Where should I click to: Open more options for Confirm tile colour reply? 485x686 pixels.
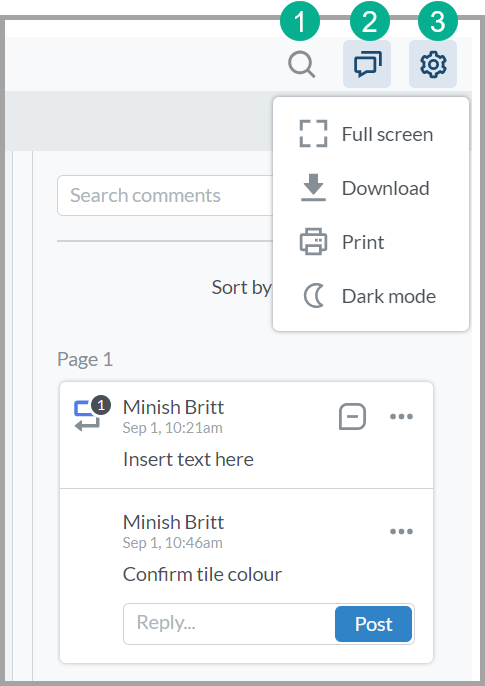click(x=401, y=532)
